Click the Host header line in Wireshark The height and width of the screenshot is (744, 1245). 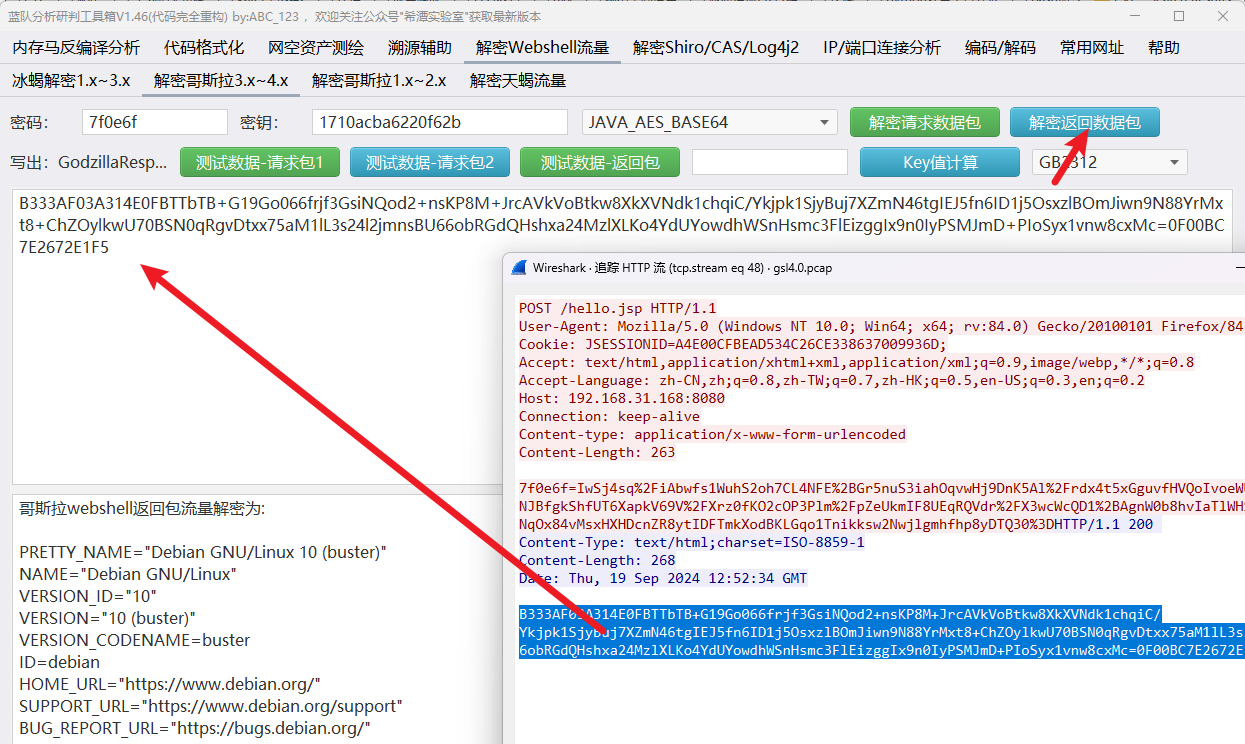[x=622, y=398]
